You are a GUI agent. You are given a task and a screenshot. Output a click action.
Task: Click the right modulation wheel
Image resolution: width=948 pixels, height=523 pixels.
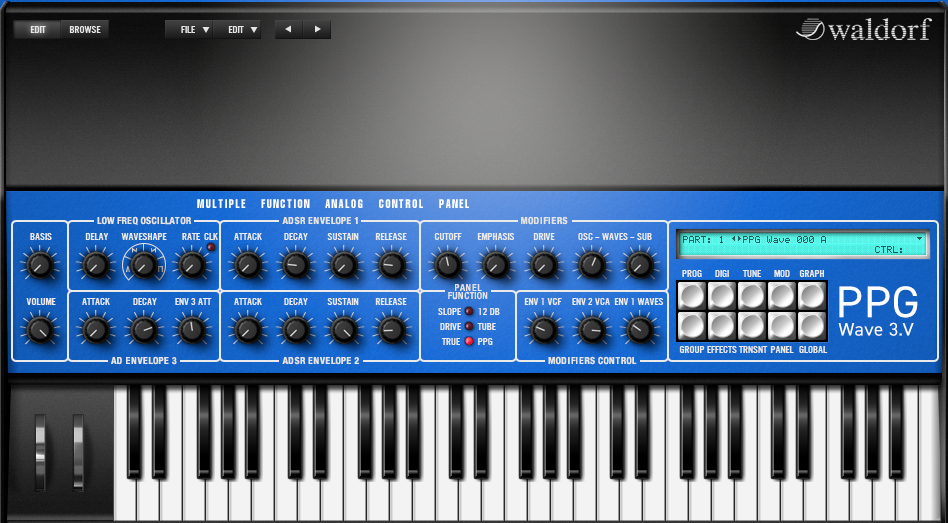(79, 451)
